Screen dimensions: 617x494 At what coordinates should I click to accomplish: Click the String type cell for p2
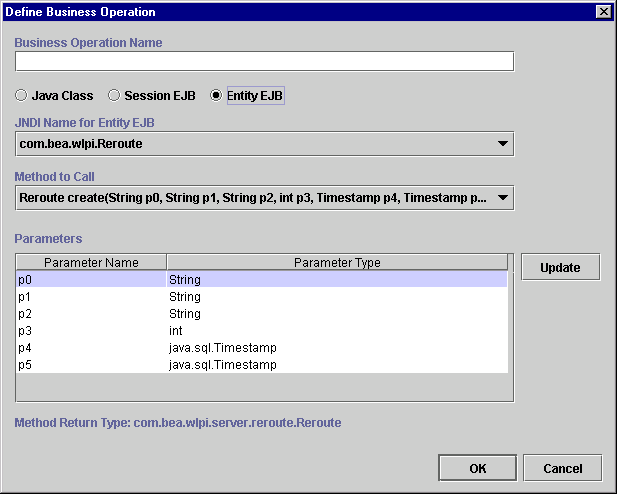point(337,313)
